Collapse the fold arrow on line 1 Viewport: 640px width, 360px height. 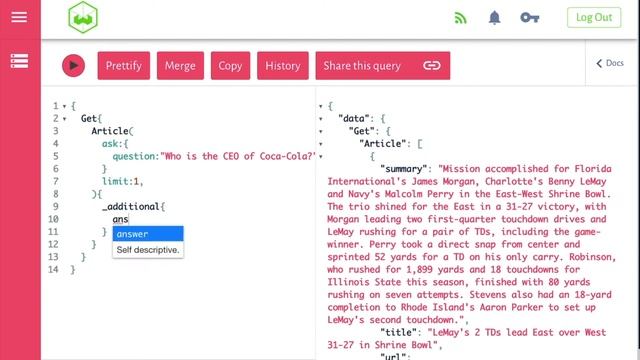(x=64, y=107)
